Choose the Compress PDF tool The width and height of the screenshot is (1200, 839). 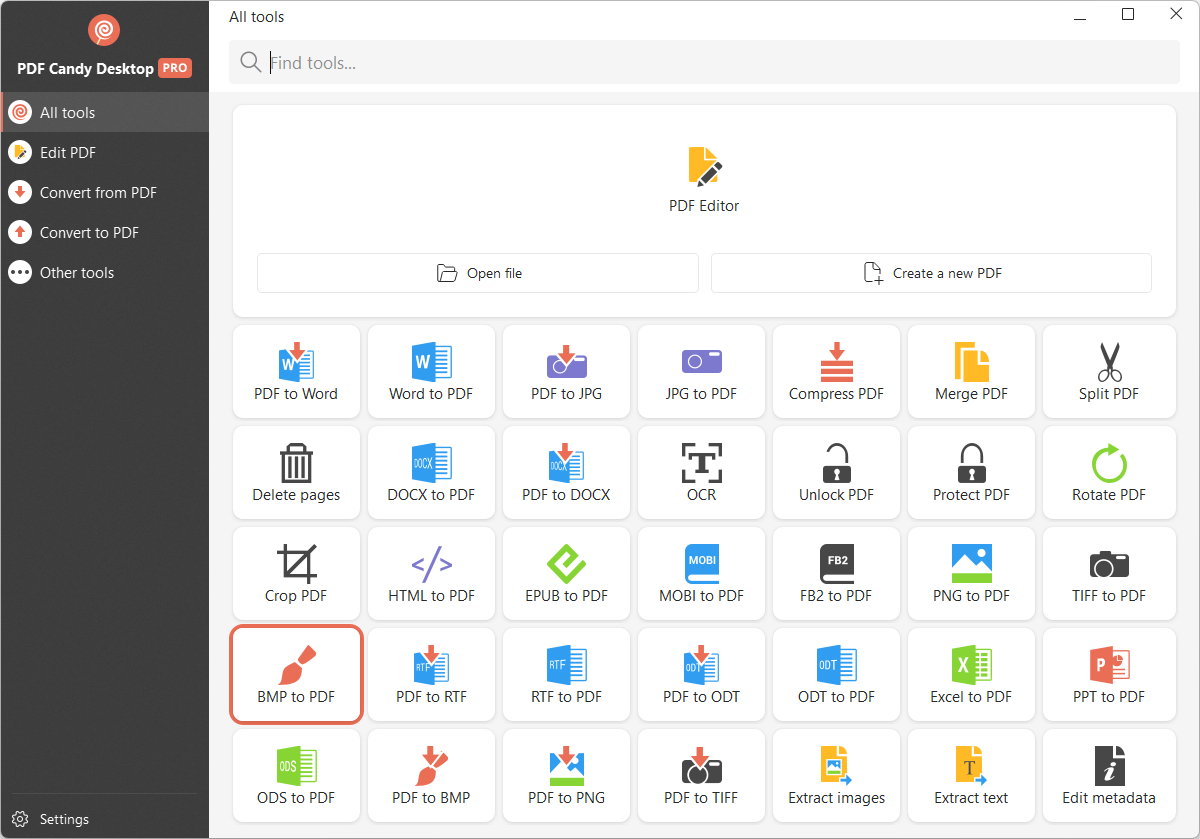pos(836,371)
